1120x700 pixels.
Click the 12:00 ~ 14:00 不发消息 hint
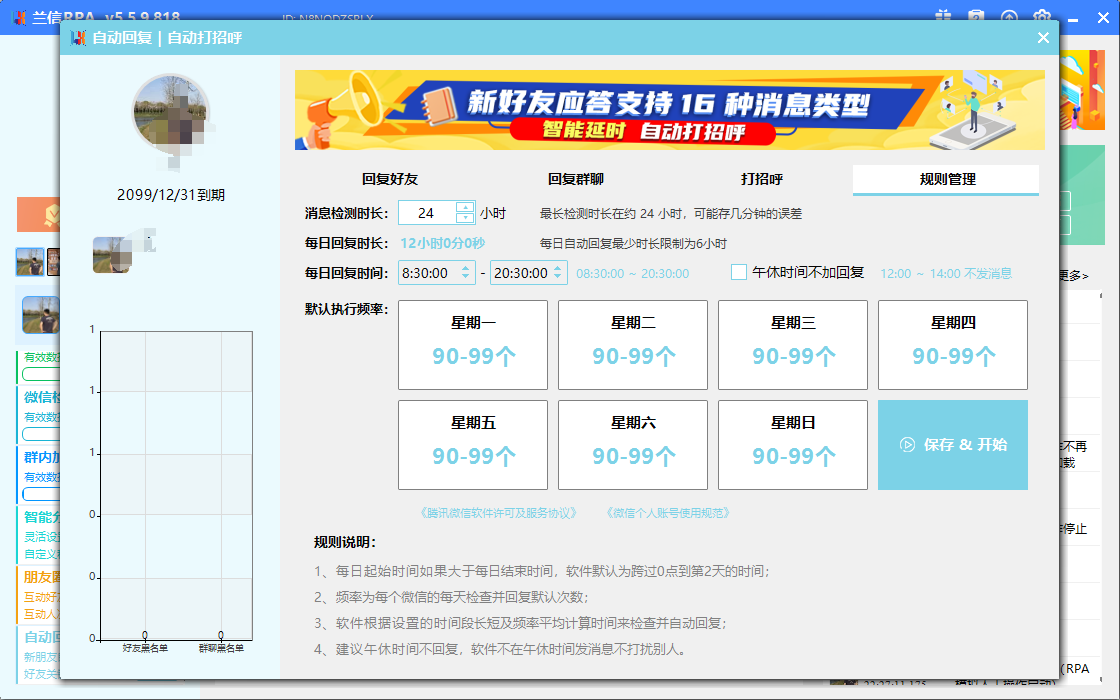pos(946,274)
